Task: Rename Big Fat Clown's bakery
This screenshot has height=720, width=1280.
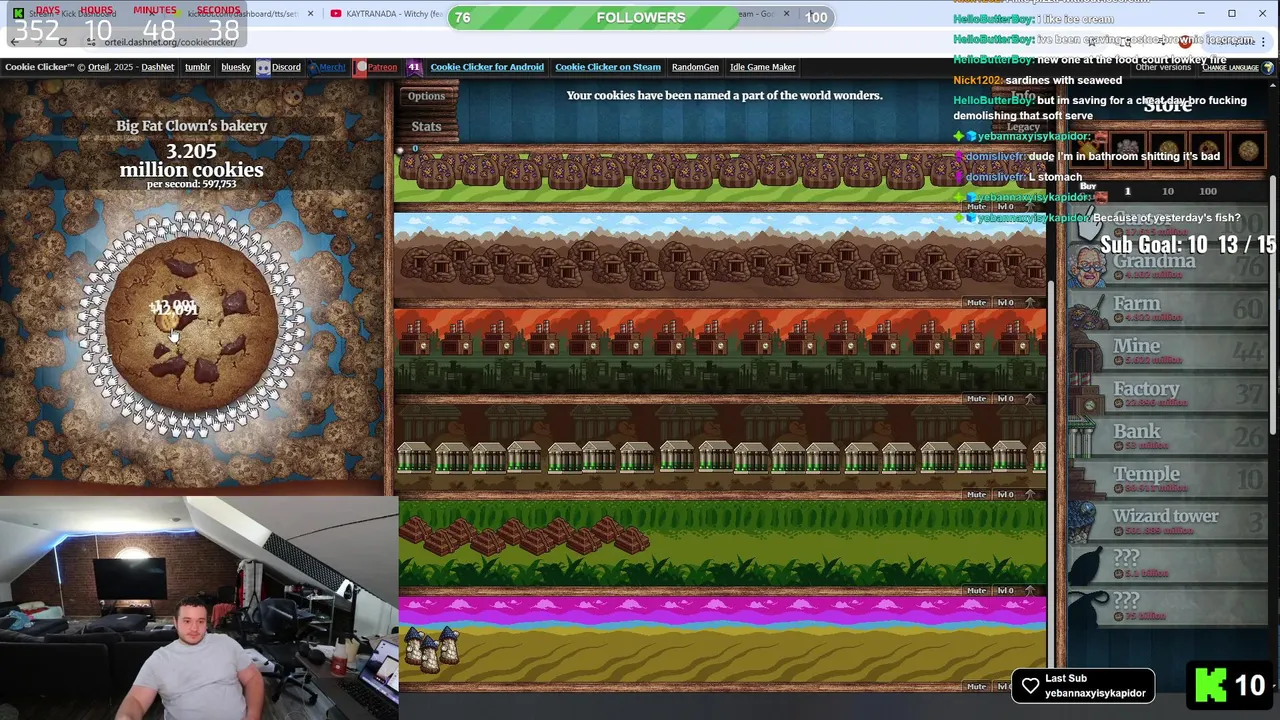Action: coord(192,126)
